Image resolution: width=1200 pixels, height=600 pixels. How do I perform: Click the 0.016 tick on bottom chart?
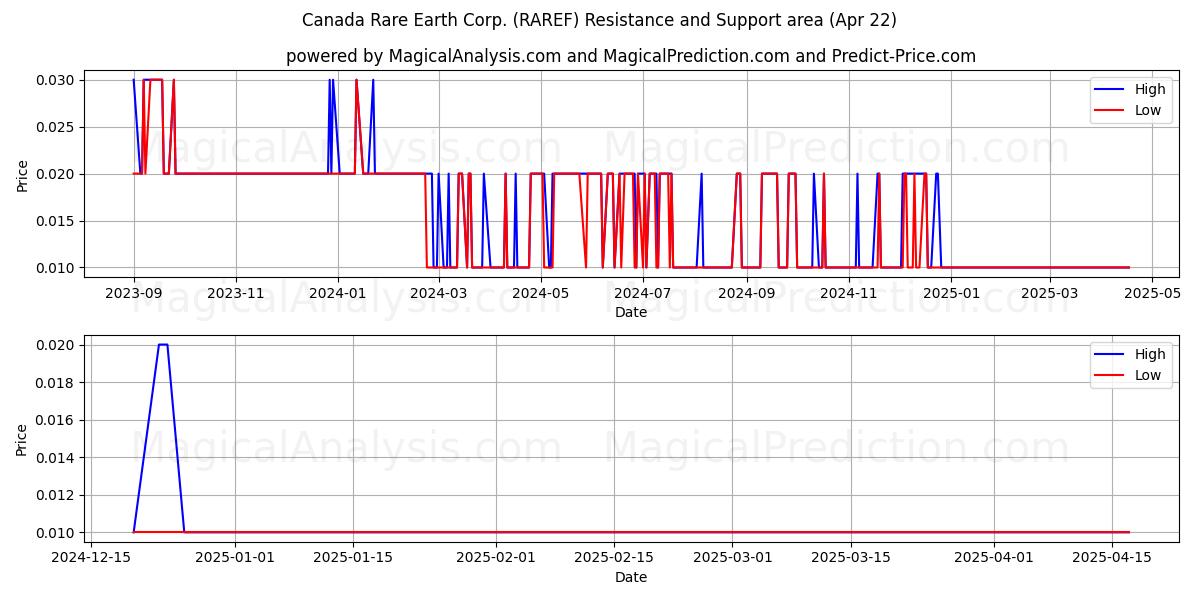coord(56,420)
